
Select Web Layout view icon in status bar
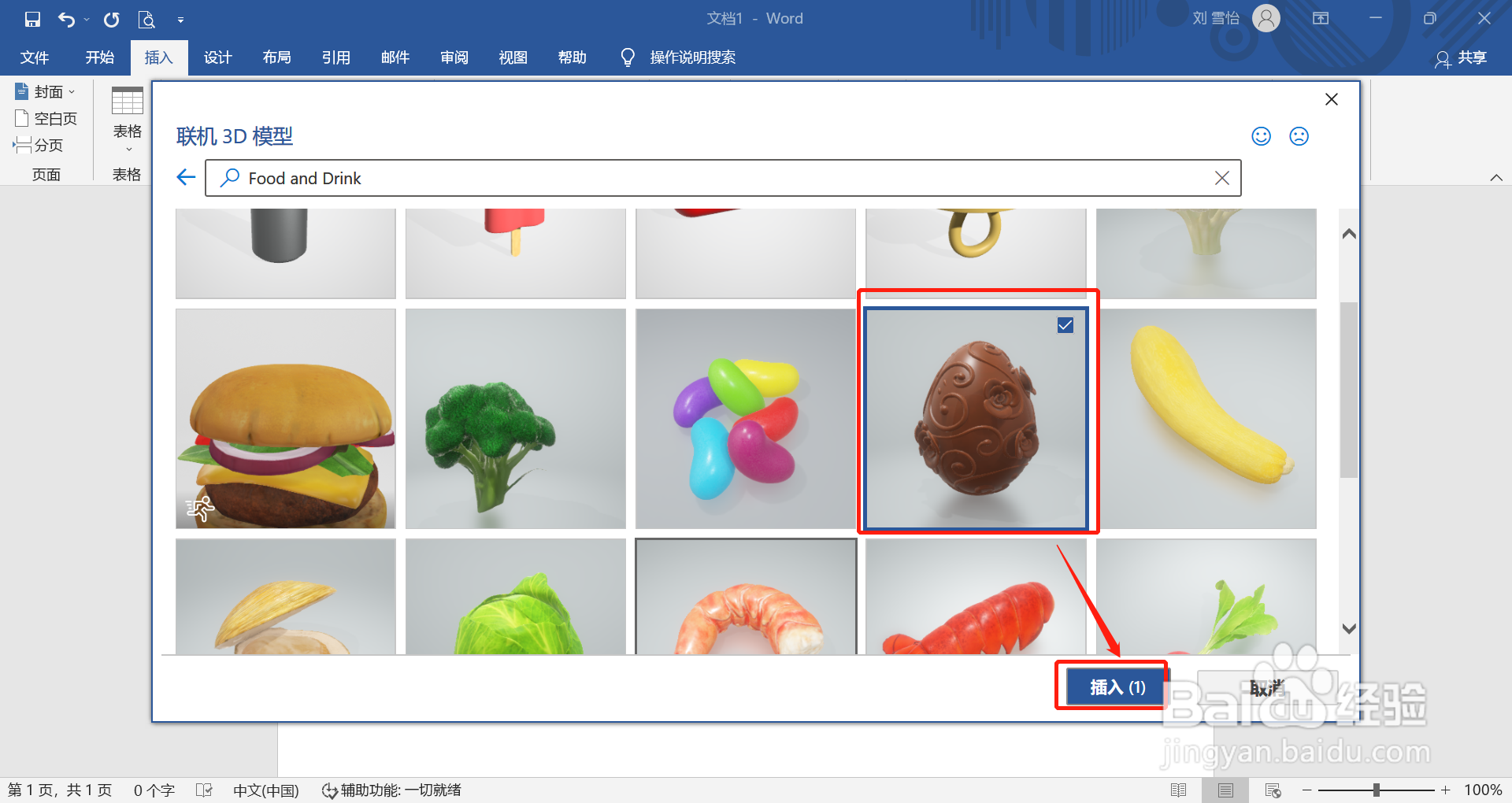click(1273, 790)
